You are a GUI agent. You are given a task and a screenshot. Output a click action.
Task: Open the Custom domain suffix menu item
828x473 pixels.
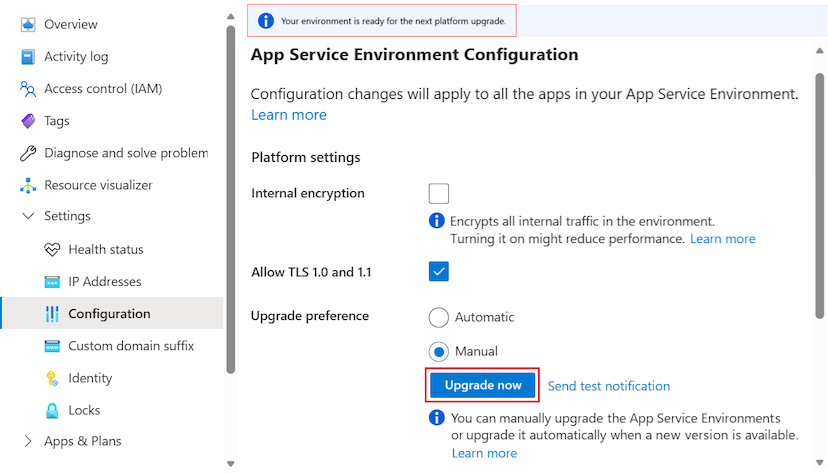[x=130, y=346]
